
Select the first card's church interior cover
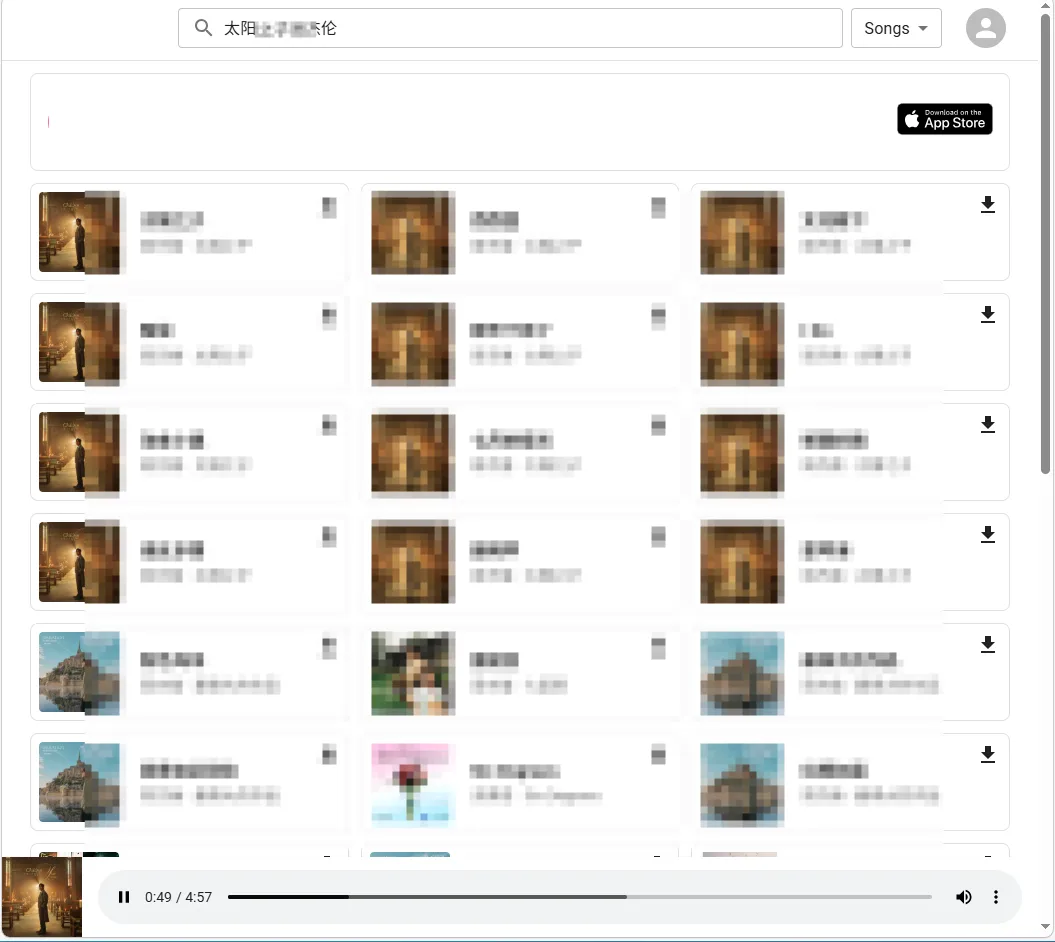79,232
